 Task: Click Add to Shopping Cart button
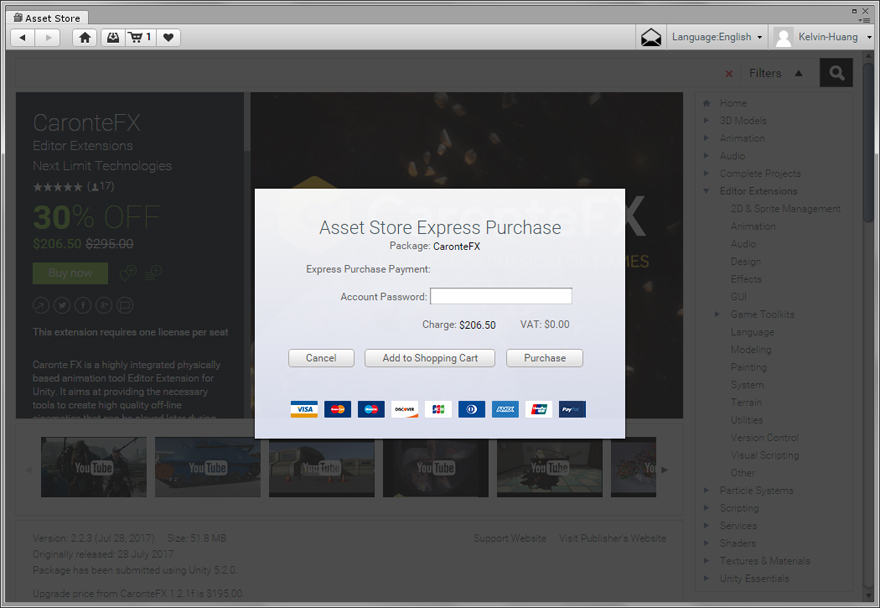click(430, 358)
